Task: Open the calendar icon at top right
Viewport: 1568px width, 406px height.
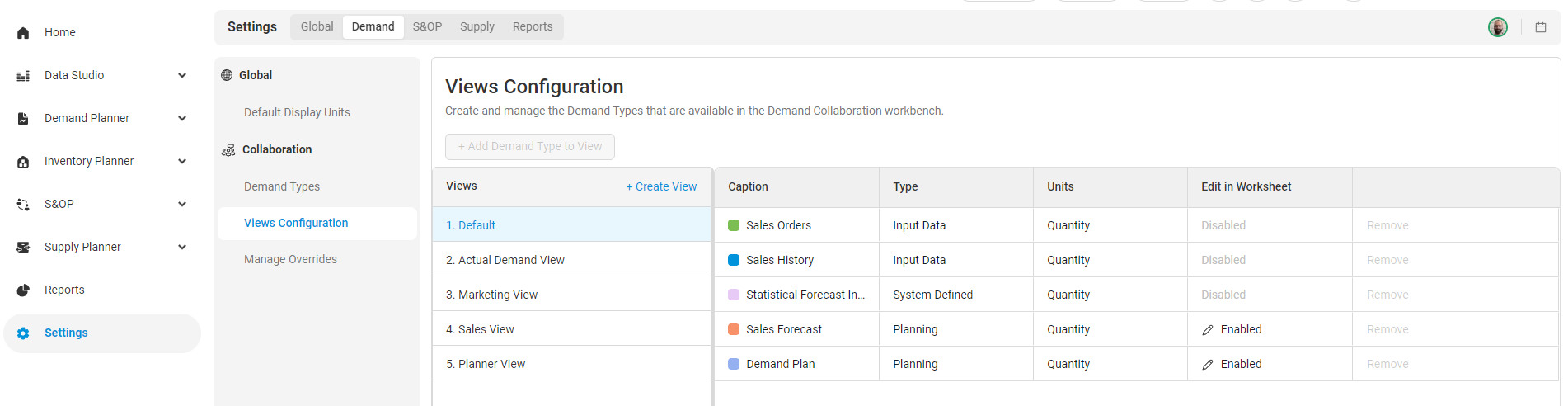Action: tap(1540, 27)
